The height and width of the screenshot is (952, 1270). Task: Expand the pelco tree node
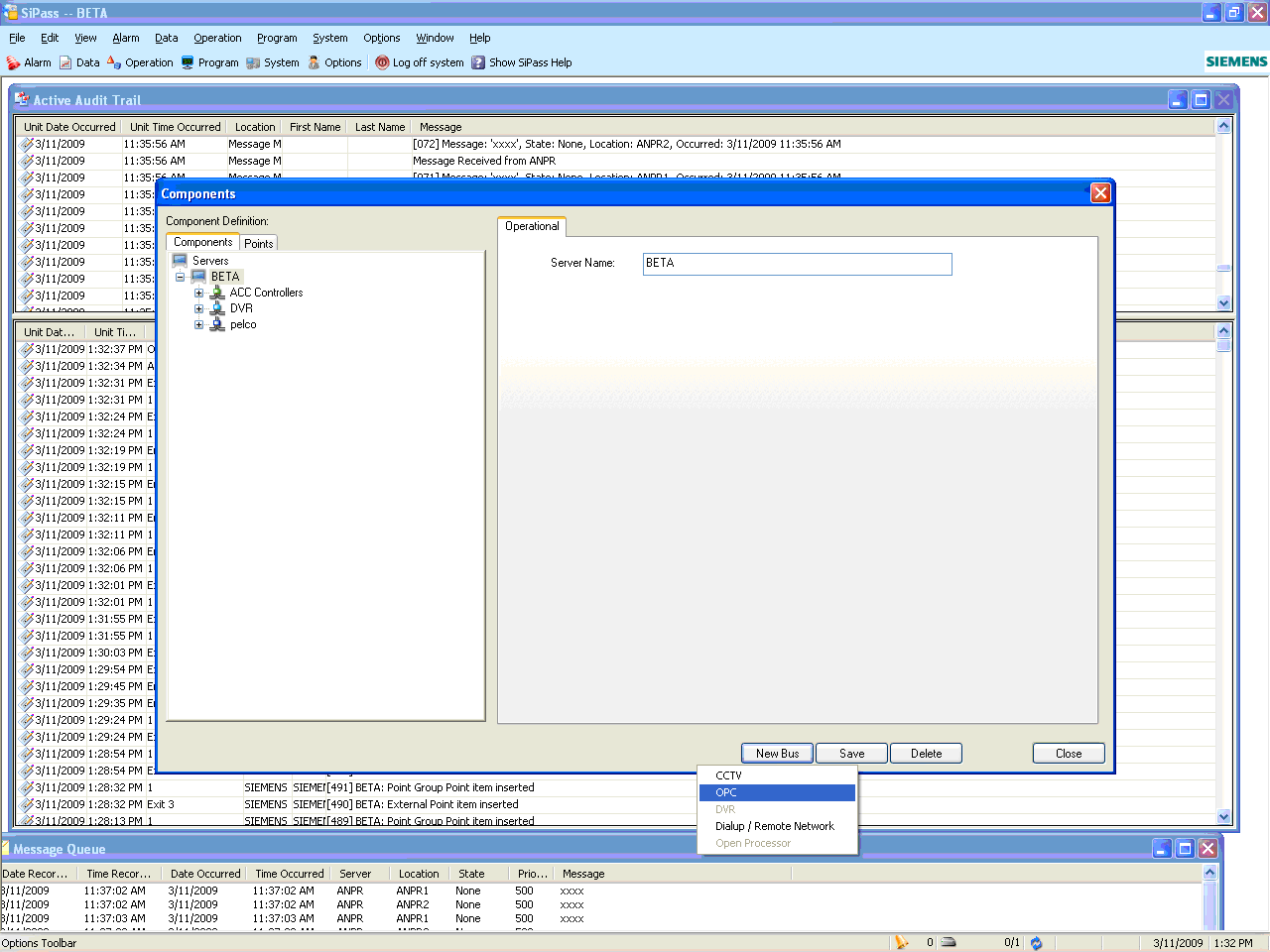[198, 324]
